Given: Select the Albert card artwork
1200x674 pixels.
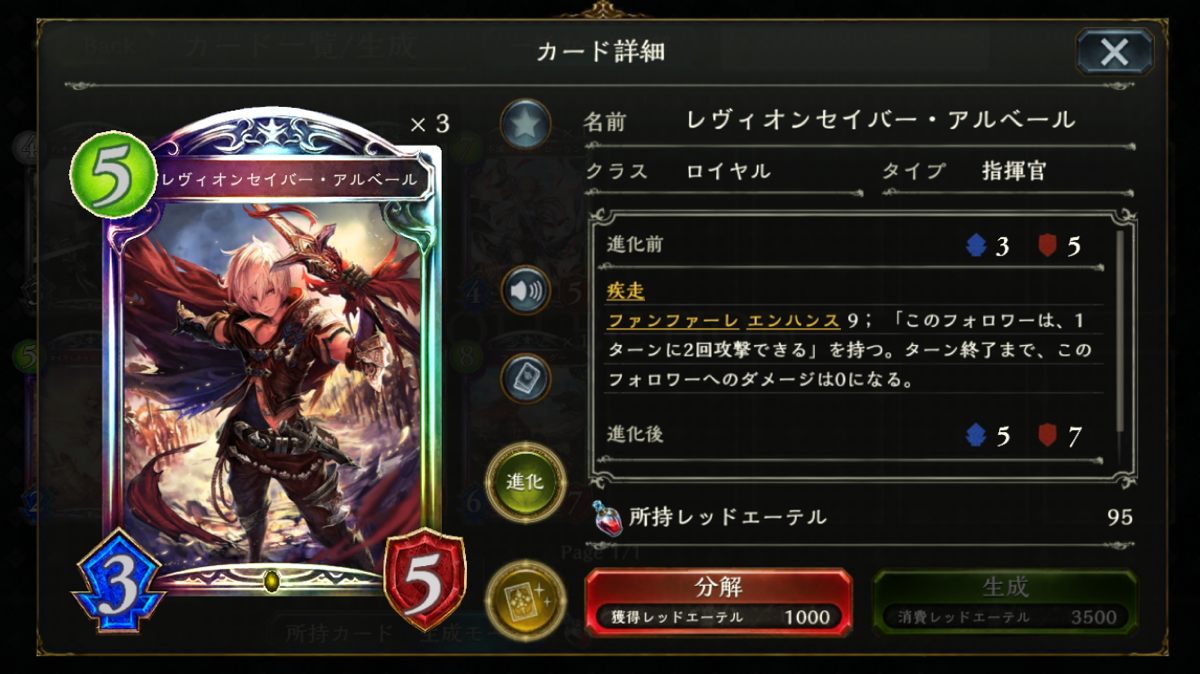Looking at the screenshot, I should (272, 380).
